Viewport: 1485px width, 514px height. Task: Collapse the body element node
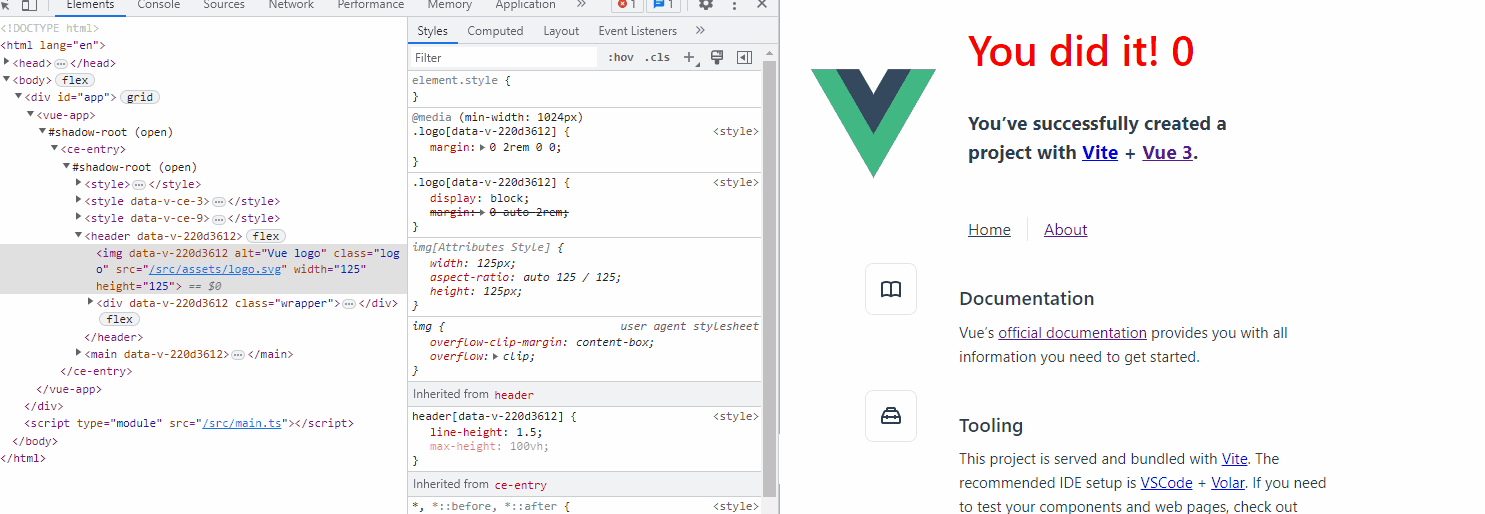tap(7, 79)
